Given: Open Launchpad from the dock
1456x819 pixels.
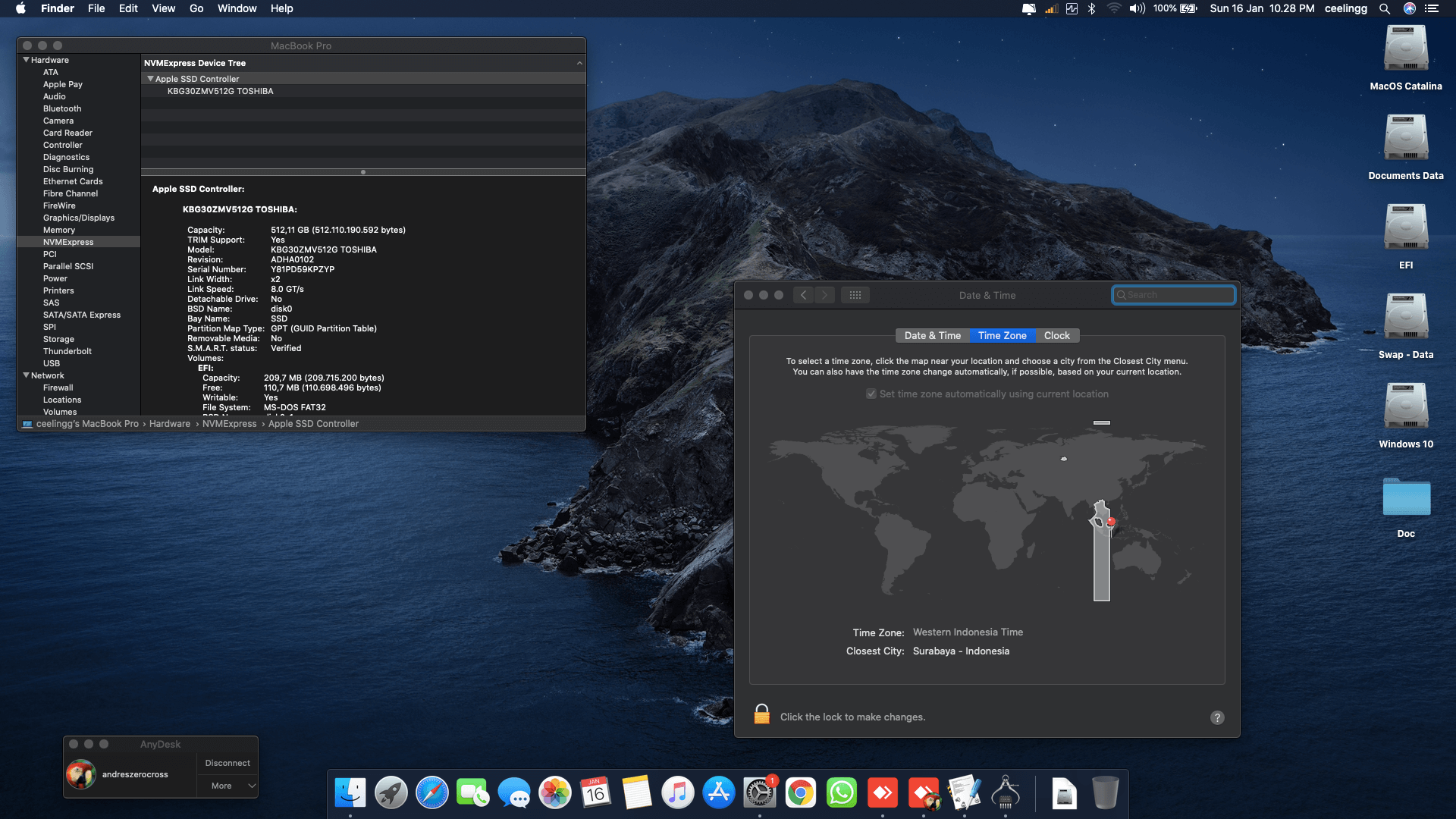Looking at the screenshot, I should 391,793.
